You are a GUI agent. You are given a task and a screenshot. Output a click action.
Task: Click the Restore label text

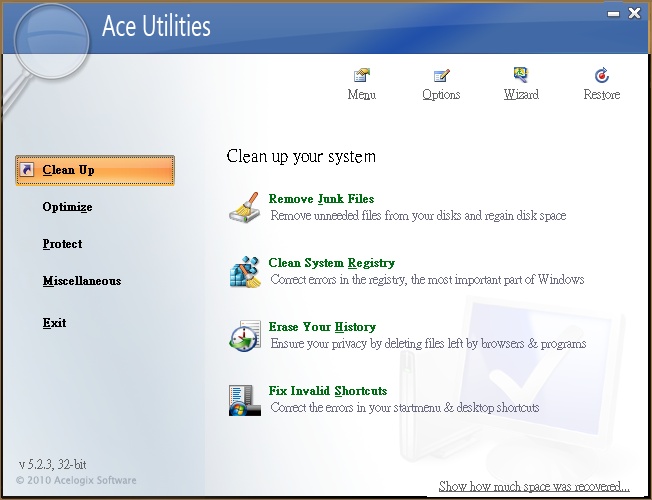[602, 94]
